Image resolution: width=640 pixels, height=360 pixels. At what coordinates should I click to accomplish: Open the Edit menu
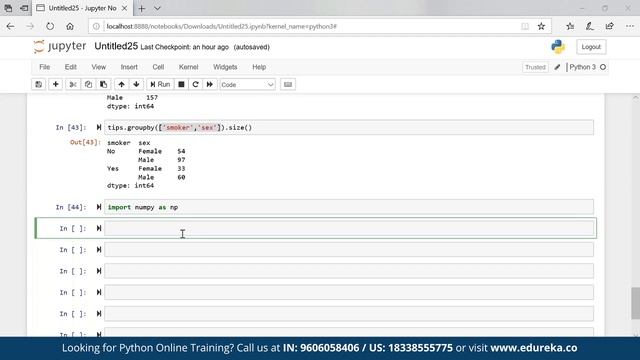click(x=71, y=67)
